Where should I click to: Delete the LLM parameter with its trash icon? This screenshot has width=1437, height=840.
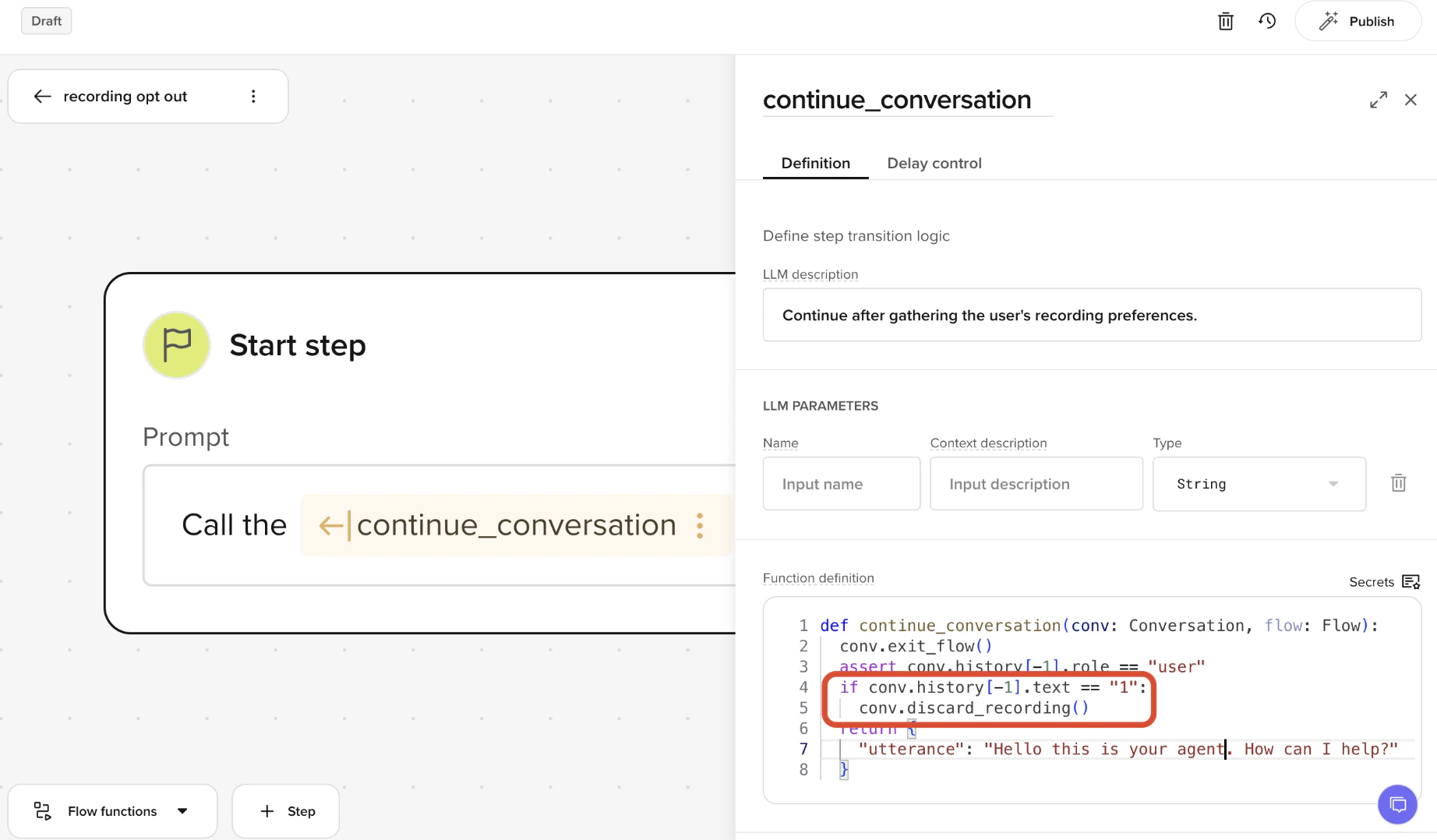[1398, 483]
